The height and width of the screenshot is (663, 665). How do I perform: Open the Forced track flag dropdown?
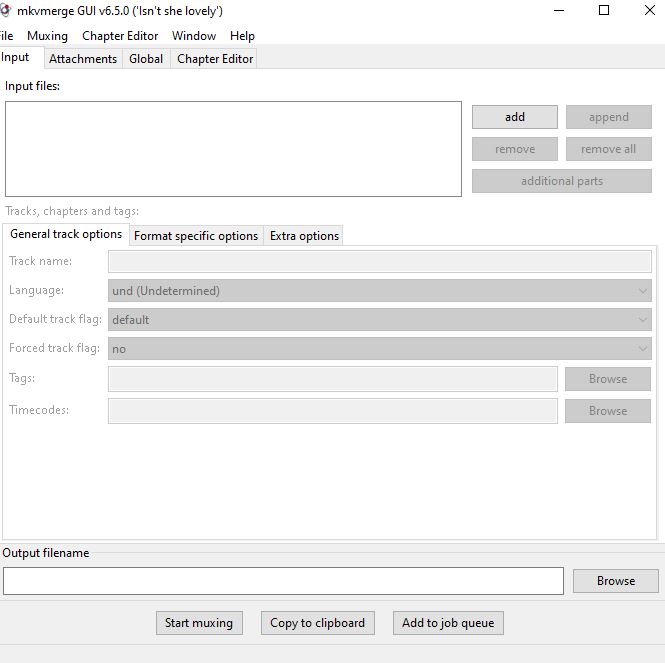coord(380,349)
